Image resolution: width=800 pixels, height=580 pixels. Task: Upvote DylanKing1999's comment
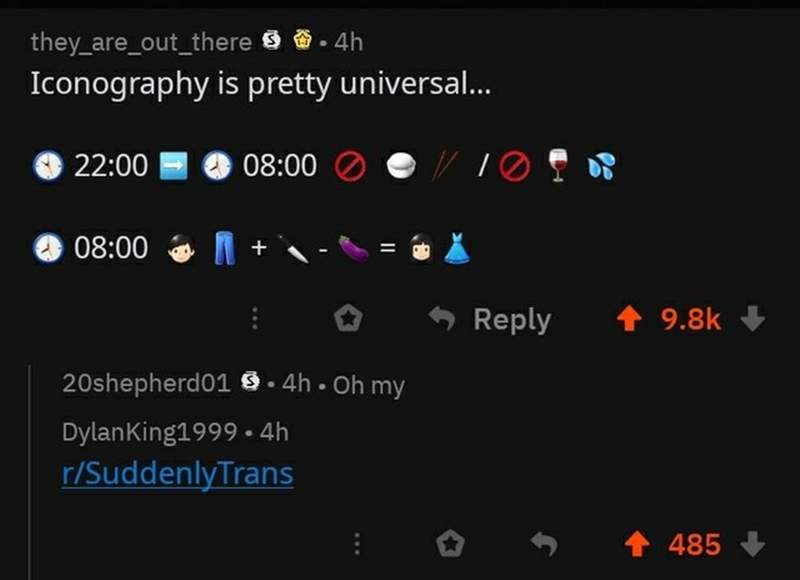pos(637,544)
